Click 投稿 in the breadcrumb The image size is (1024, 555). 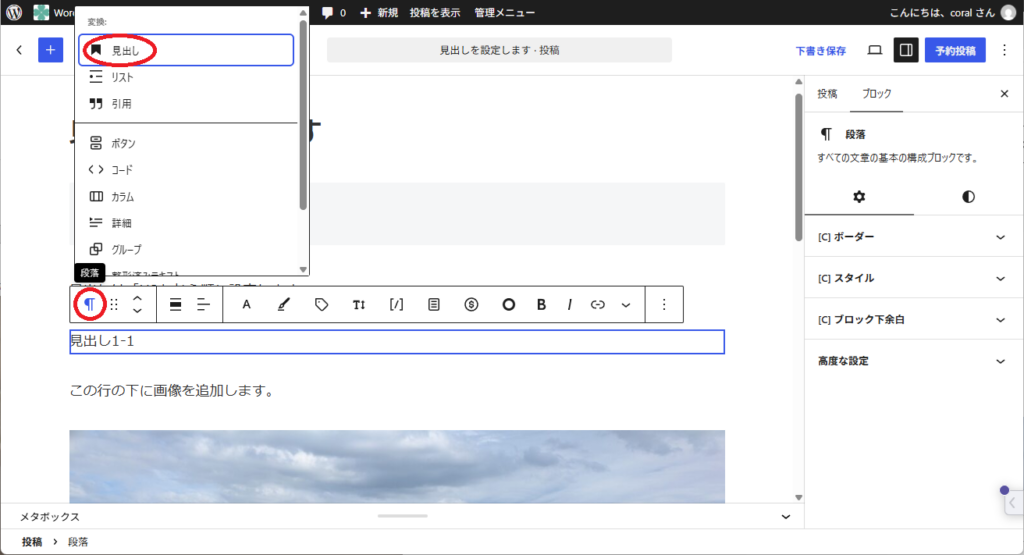32,542
